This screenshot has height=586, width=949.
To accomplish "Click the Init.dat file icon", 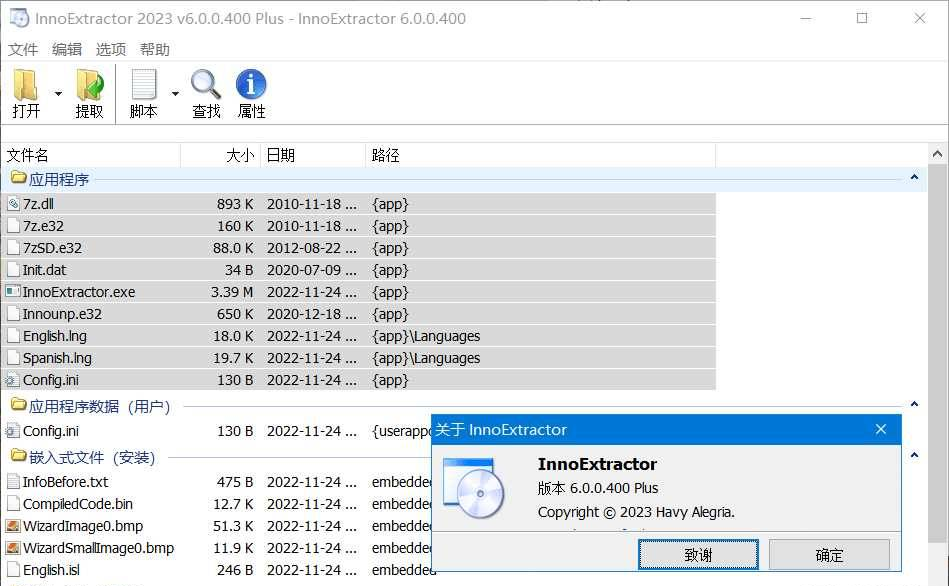I will click(x=13, y=270).
